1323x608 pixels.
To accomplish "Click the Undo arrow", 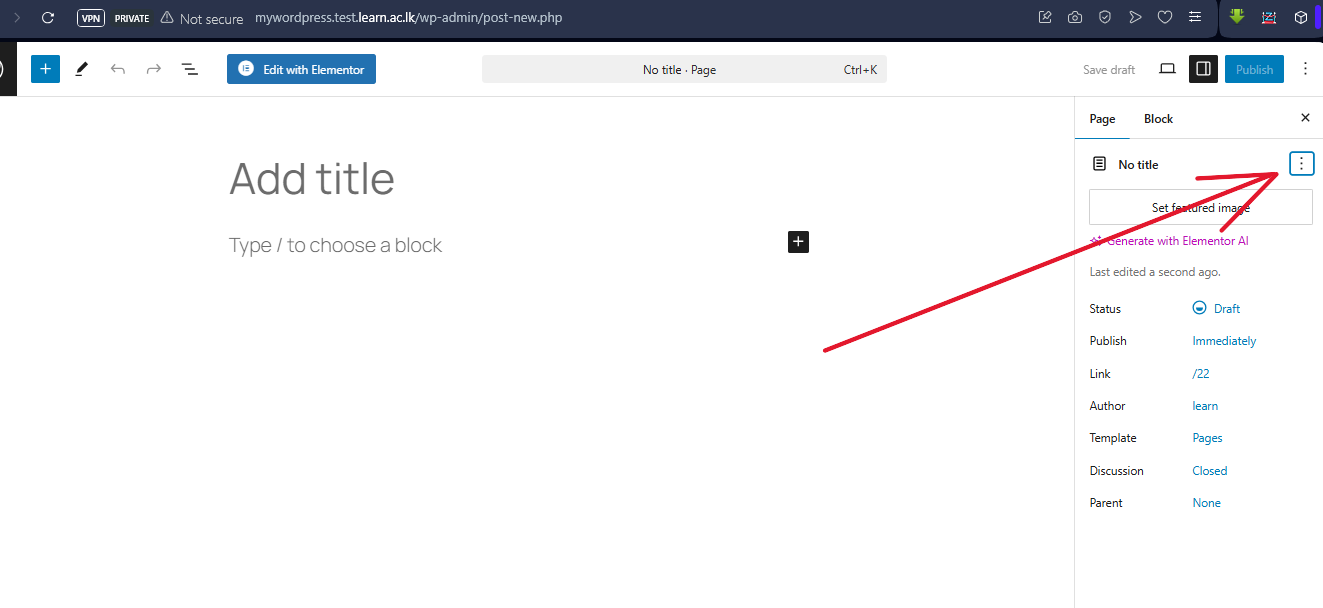I will pos(118,69).
